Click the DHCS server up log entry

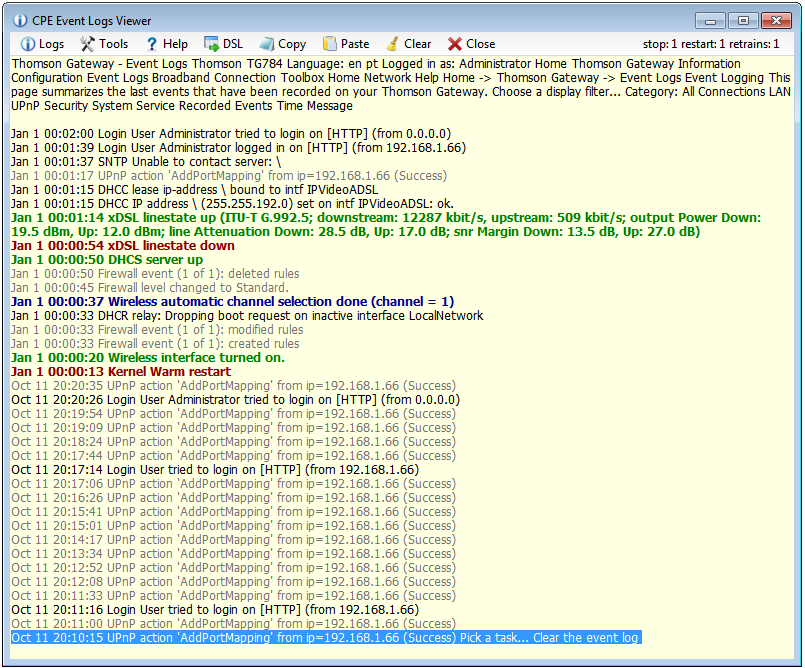click(106, 260)
